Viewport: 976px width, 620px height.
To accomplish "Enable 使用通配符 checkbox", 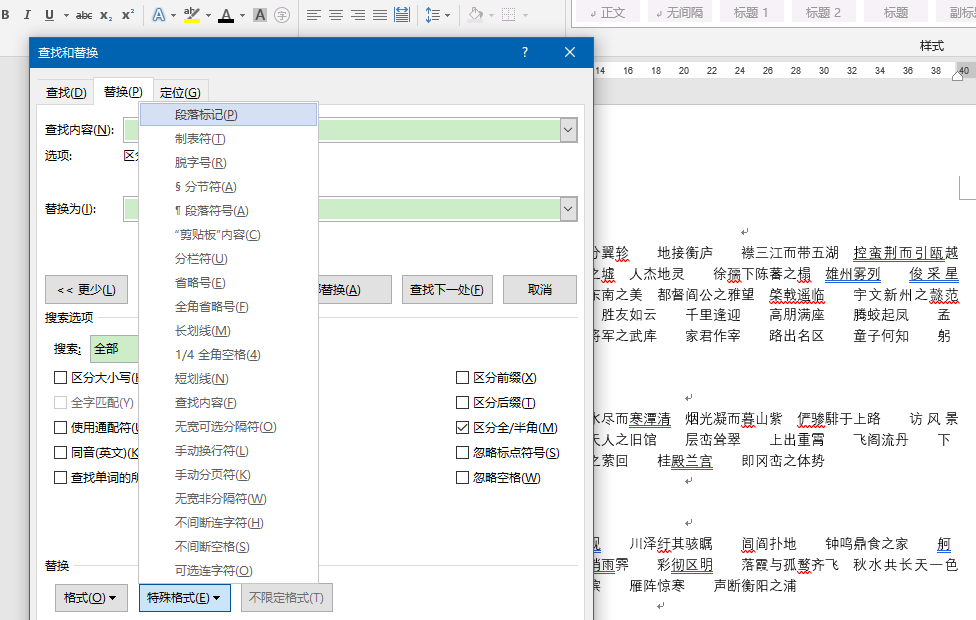I will (x=60, y=427).
